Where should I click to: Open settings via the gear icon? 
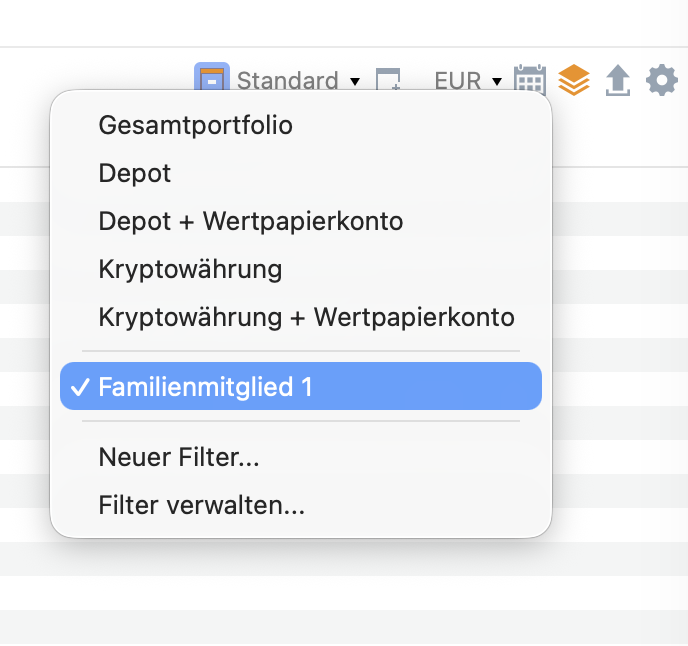coord(662,80)
